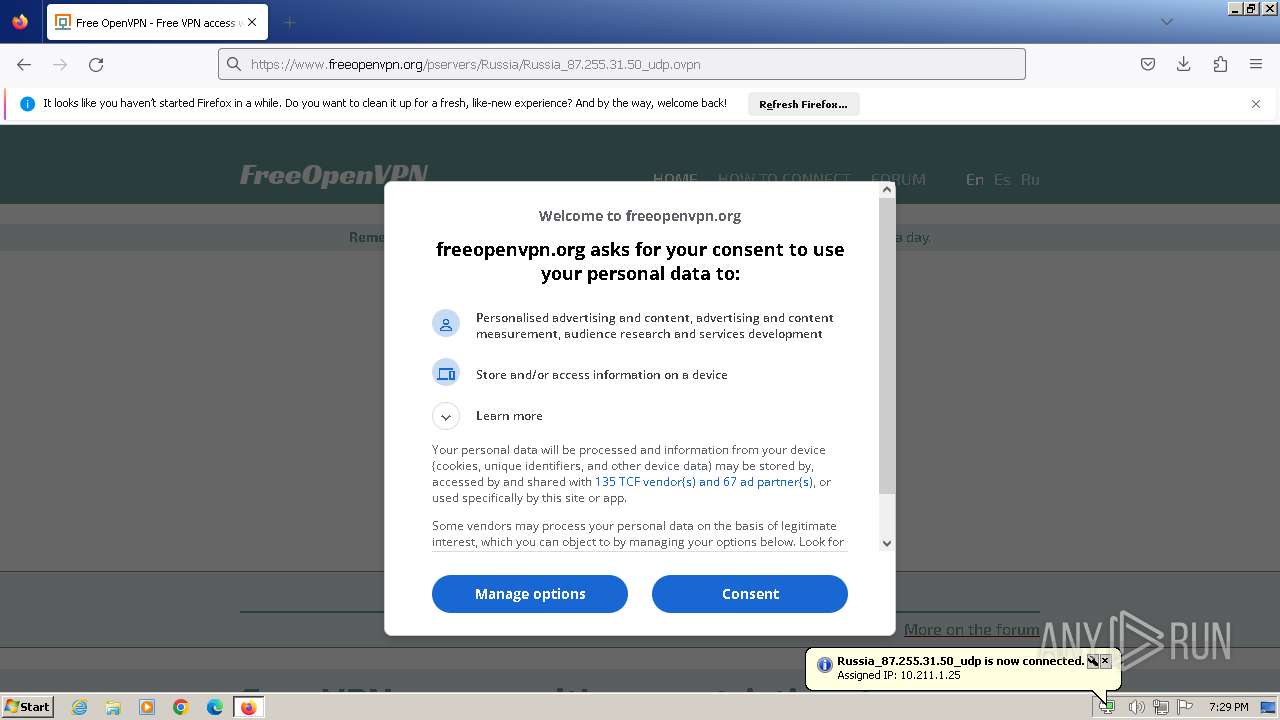Switch site language to En
Image resolution: width=1280 pixels, height=720 pixels.
point(974,180)
